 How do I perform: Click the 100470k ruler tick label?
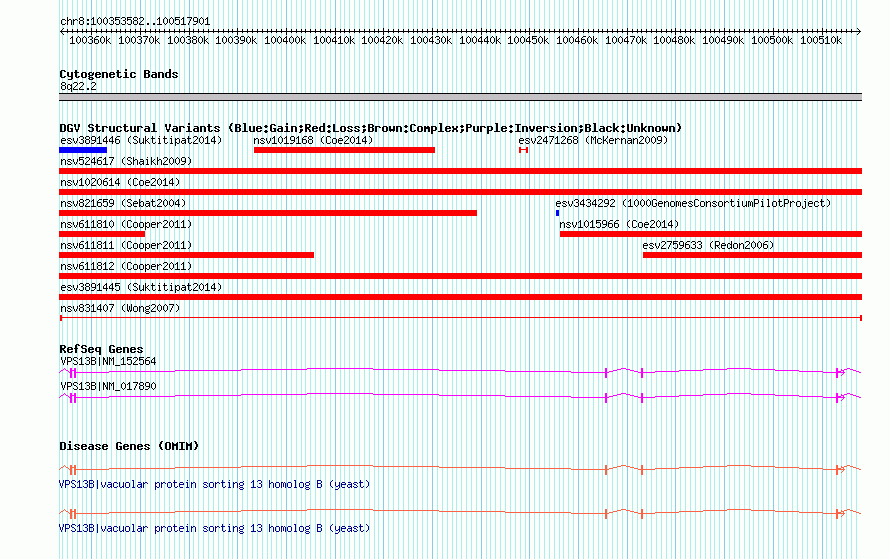(x=625, y=40)
